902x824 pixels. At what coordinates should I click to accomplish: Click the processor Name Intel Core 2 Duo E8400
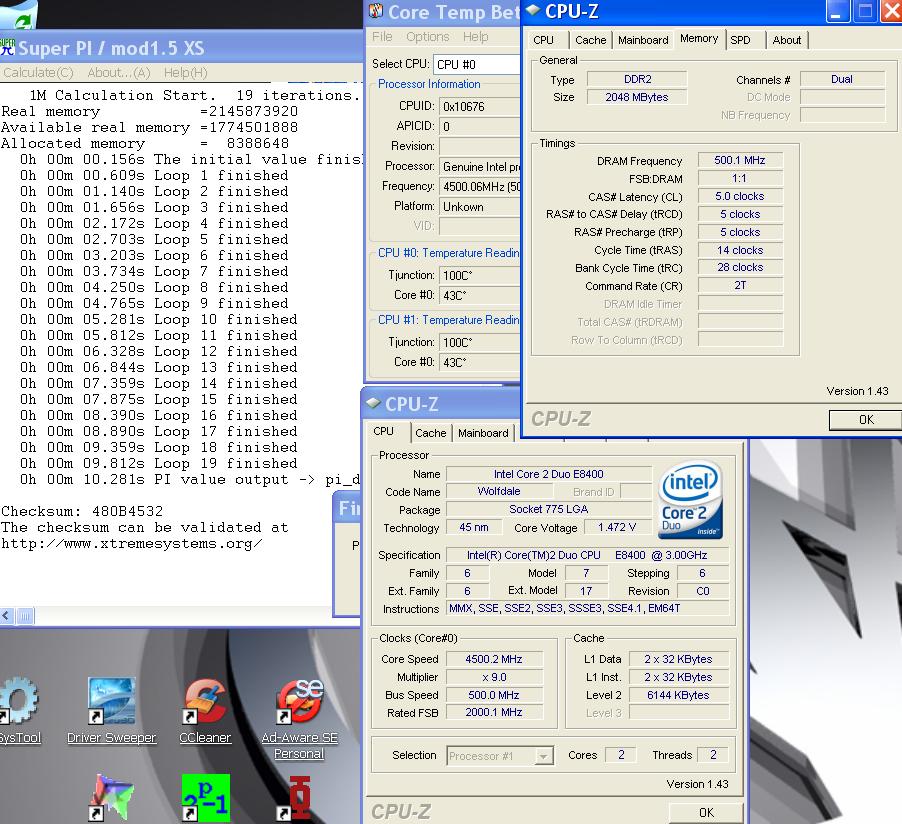[549, 474]
